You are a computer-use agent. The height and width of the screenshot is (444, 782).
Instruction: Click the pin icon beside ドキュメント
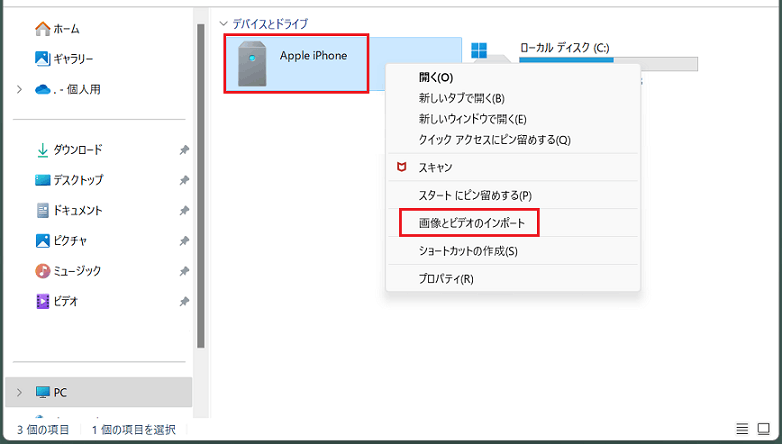click(184, 211)
